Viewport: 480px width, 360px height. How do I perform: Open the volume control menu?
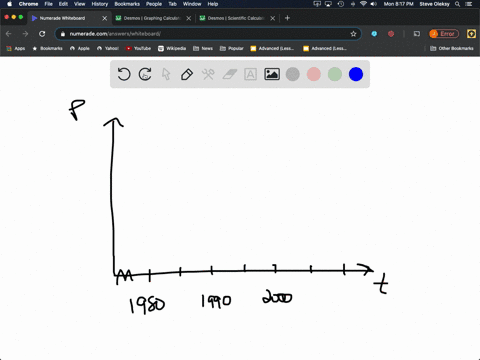[x=374, y=4]
